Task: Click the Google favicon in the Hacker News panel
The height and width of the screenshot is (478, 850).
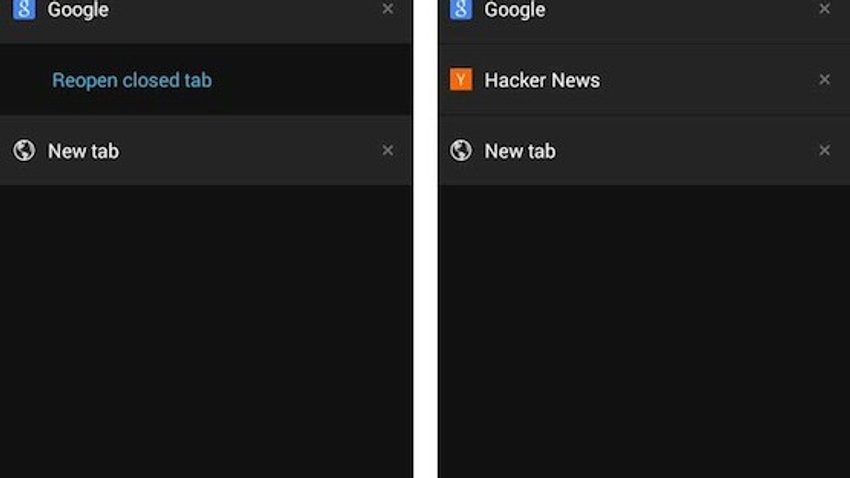Action: pos(460,9)
